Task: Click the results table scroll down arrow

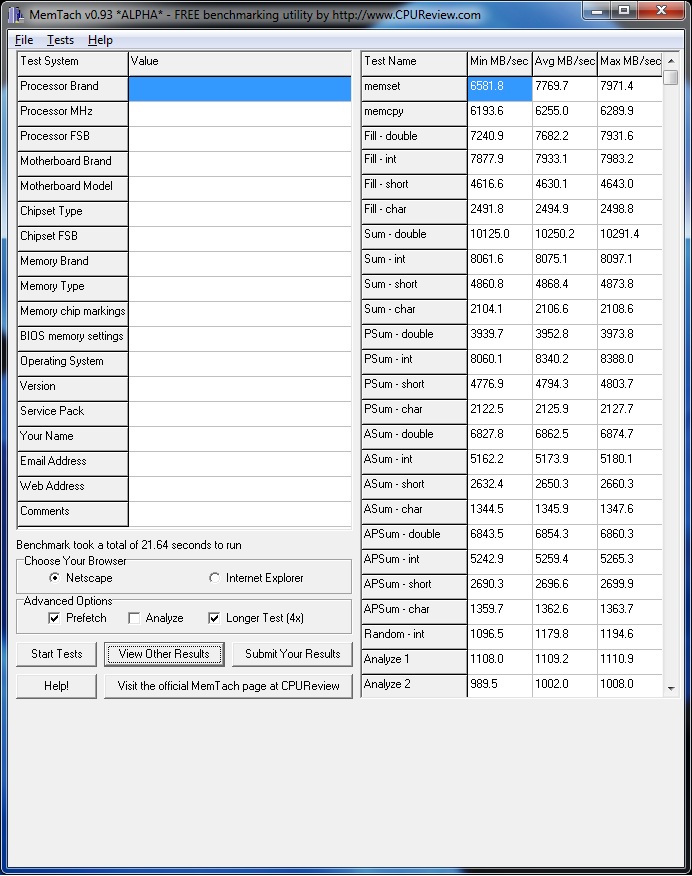Action: 671,689
